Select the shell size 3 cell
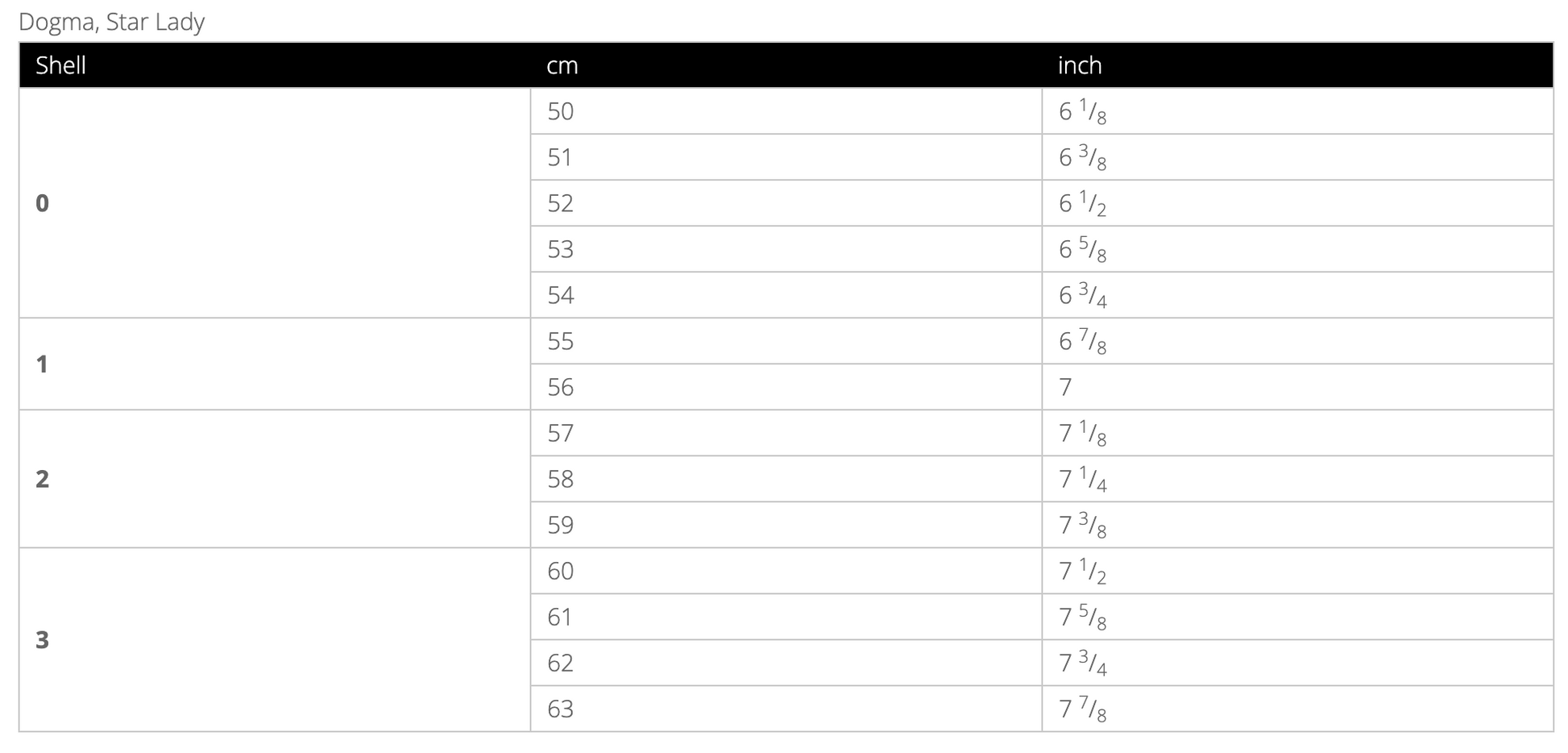 coord(43,640)
